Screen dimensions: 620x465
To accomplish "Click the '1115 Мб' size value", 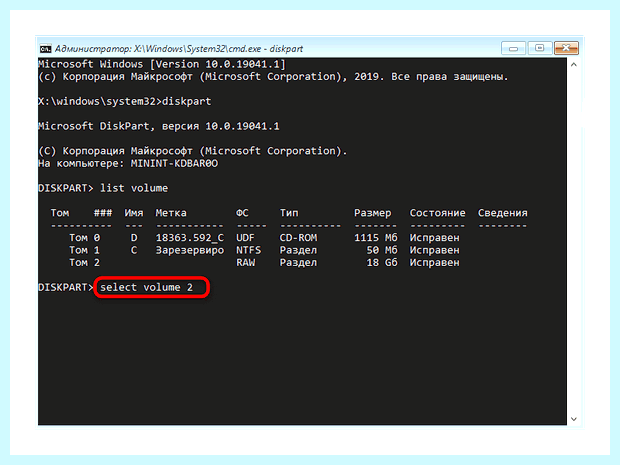I will [376, 238].
